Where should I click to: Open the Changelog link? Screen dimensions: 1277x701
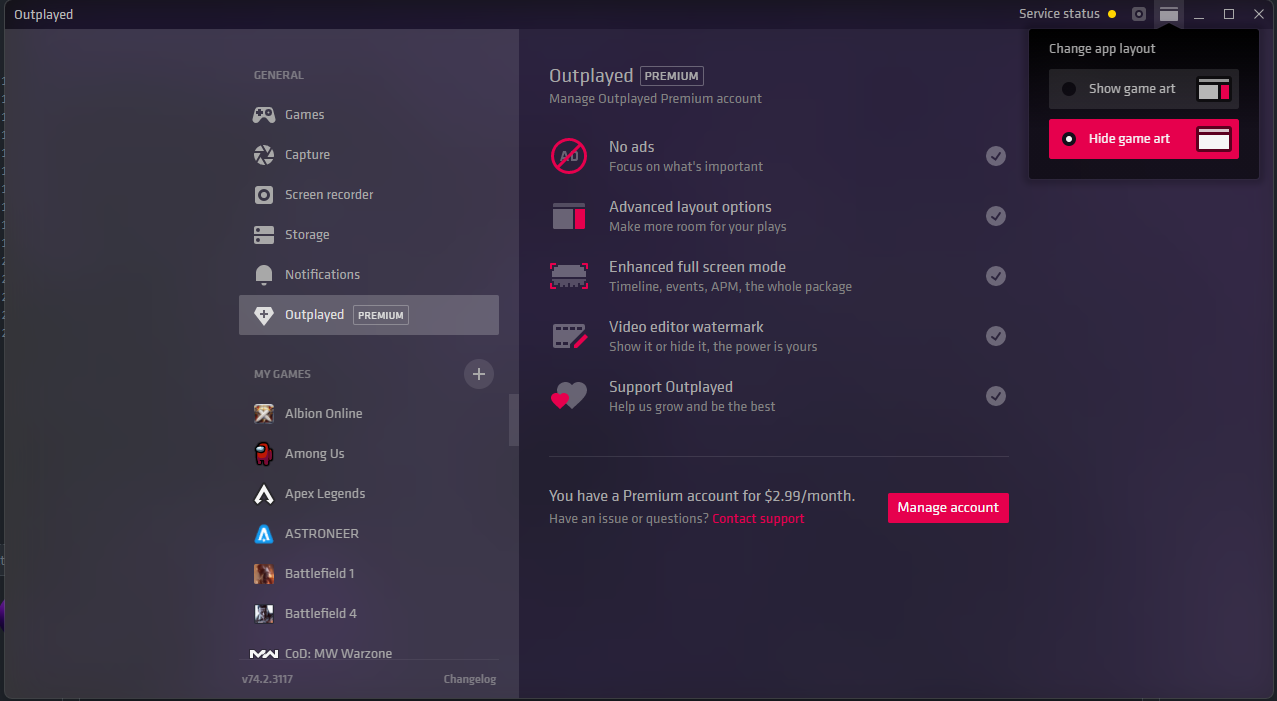(470, 680)
